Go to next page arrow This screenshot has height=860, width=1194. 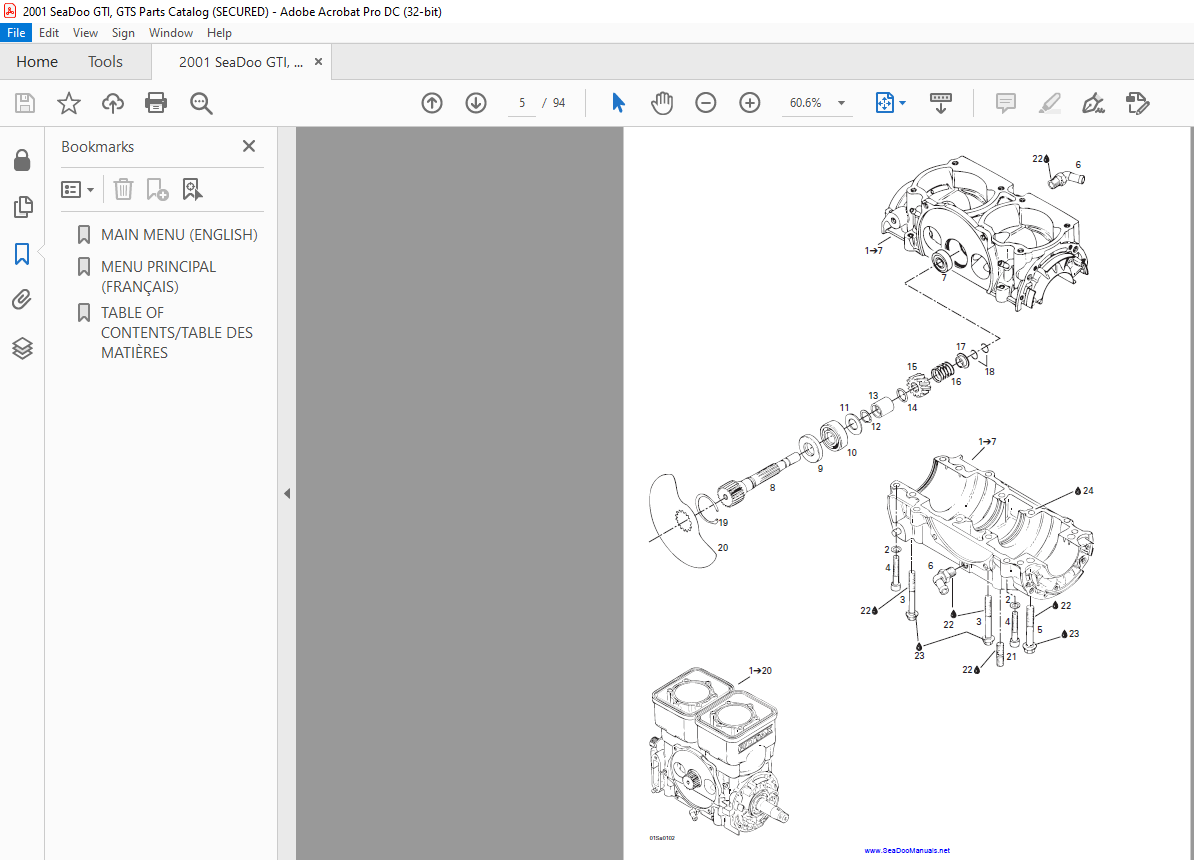[476, 103]
